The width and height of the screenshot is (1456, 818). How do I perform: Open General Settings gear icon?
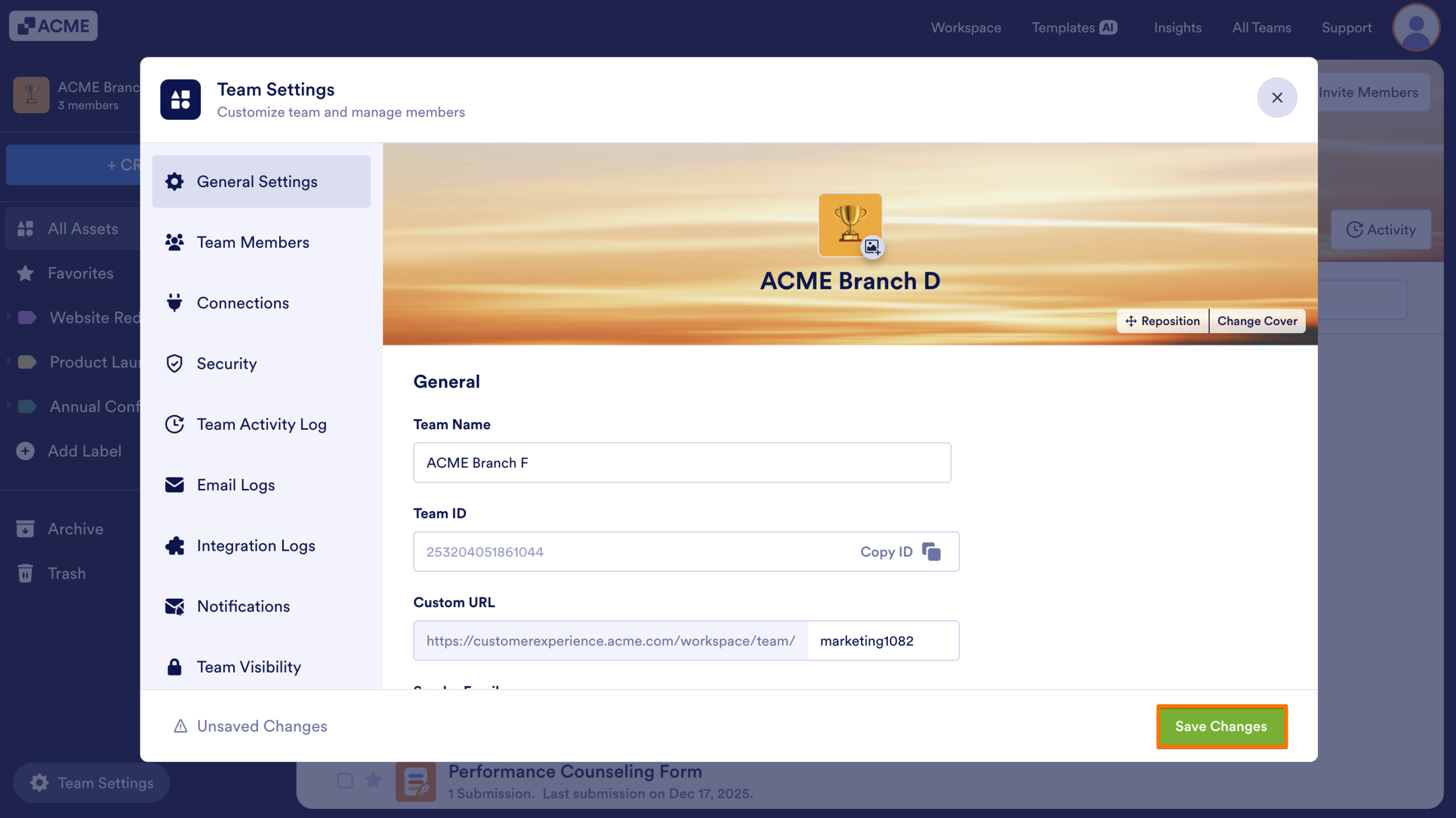[x=175, y=181]
